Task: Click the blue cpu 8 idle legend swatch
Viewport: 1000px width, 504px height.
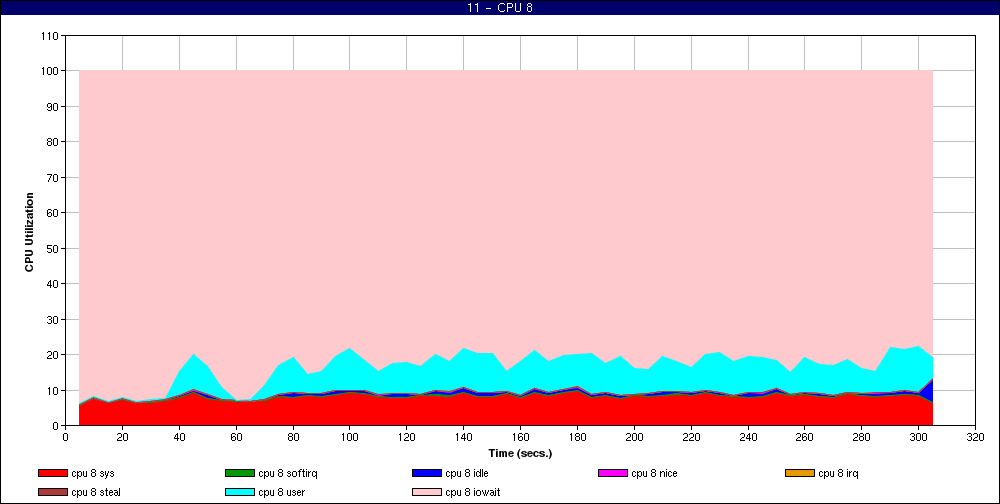Action: [x=427, y=473]
